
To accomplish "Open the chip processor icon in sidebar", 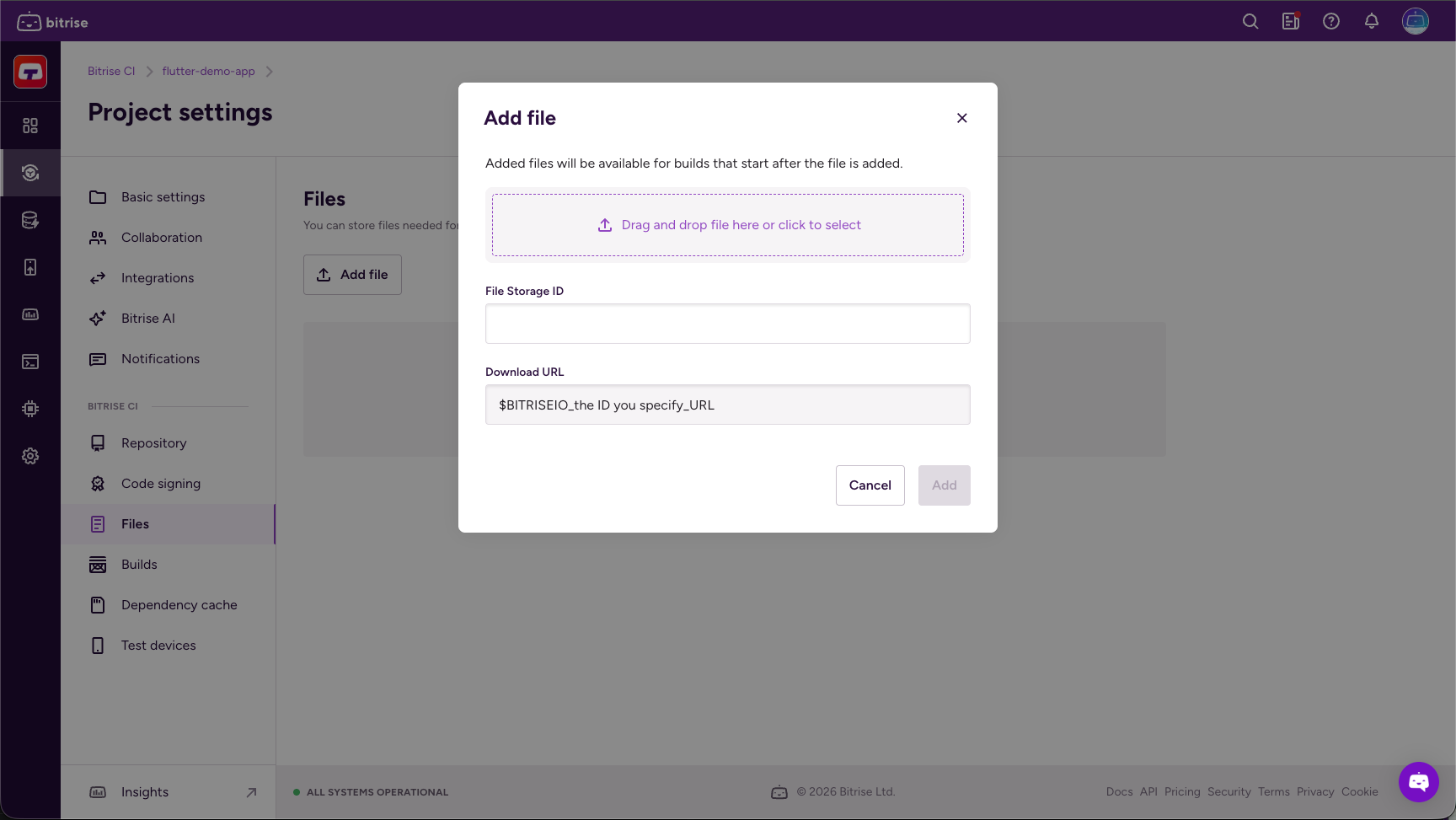I will (30, 409).
